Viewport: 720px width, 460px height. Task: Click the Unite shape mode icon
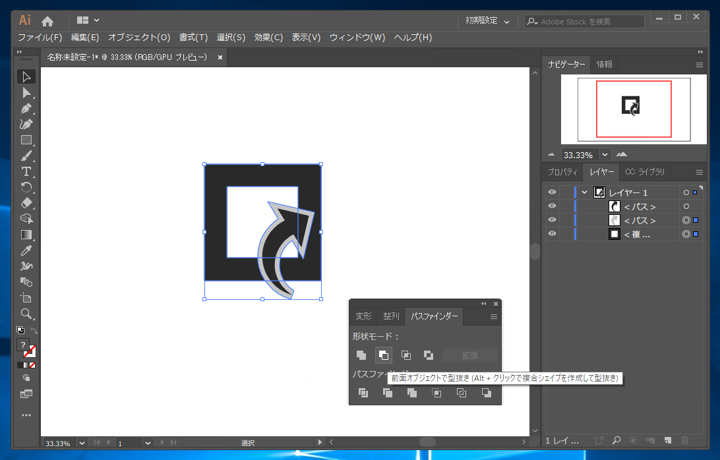(361, 355)
